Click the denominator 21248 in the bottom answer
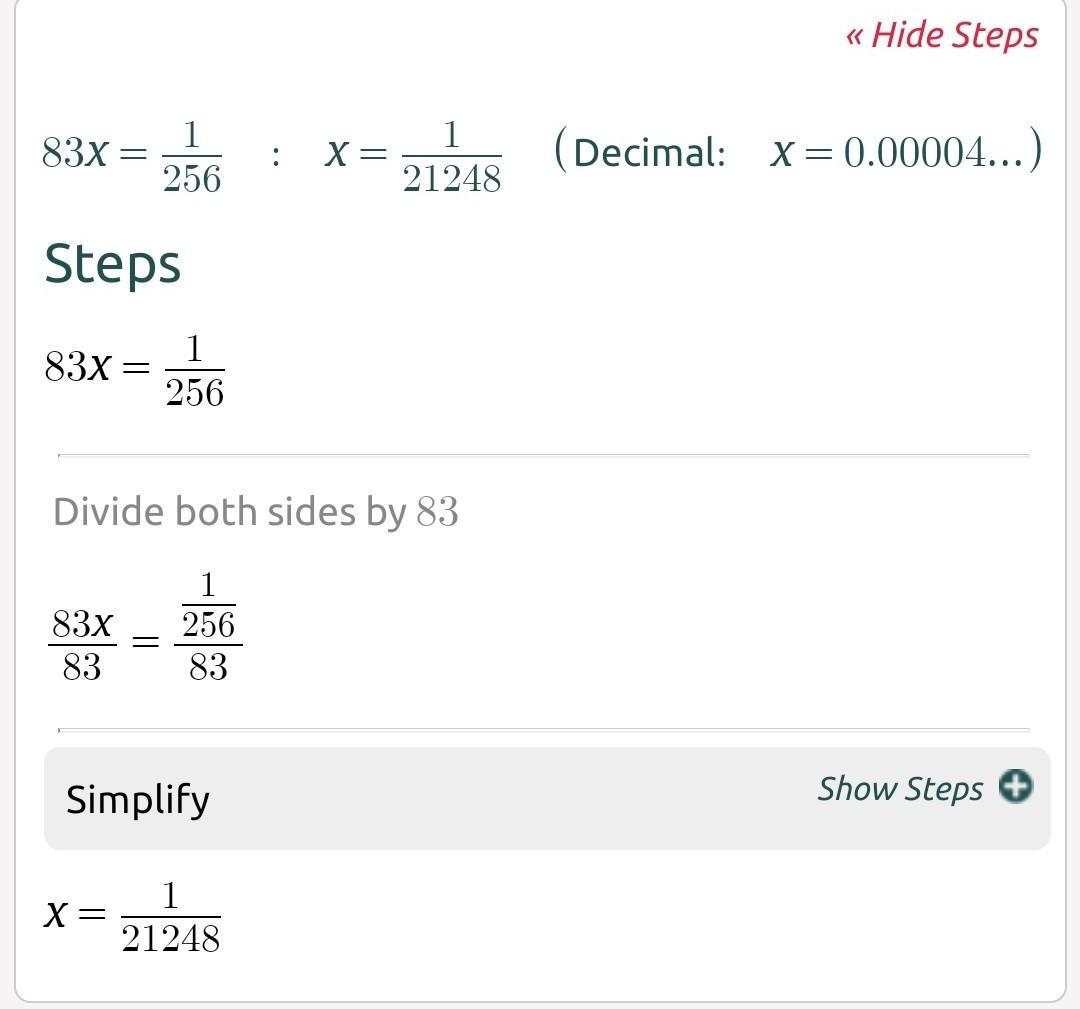1080x1009 pixels. (170, 939)
